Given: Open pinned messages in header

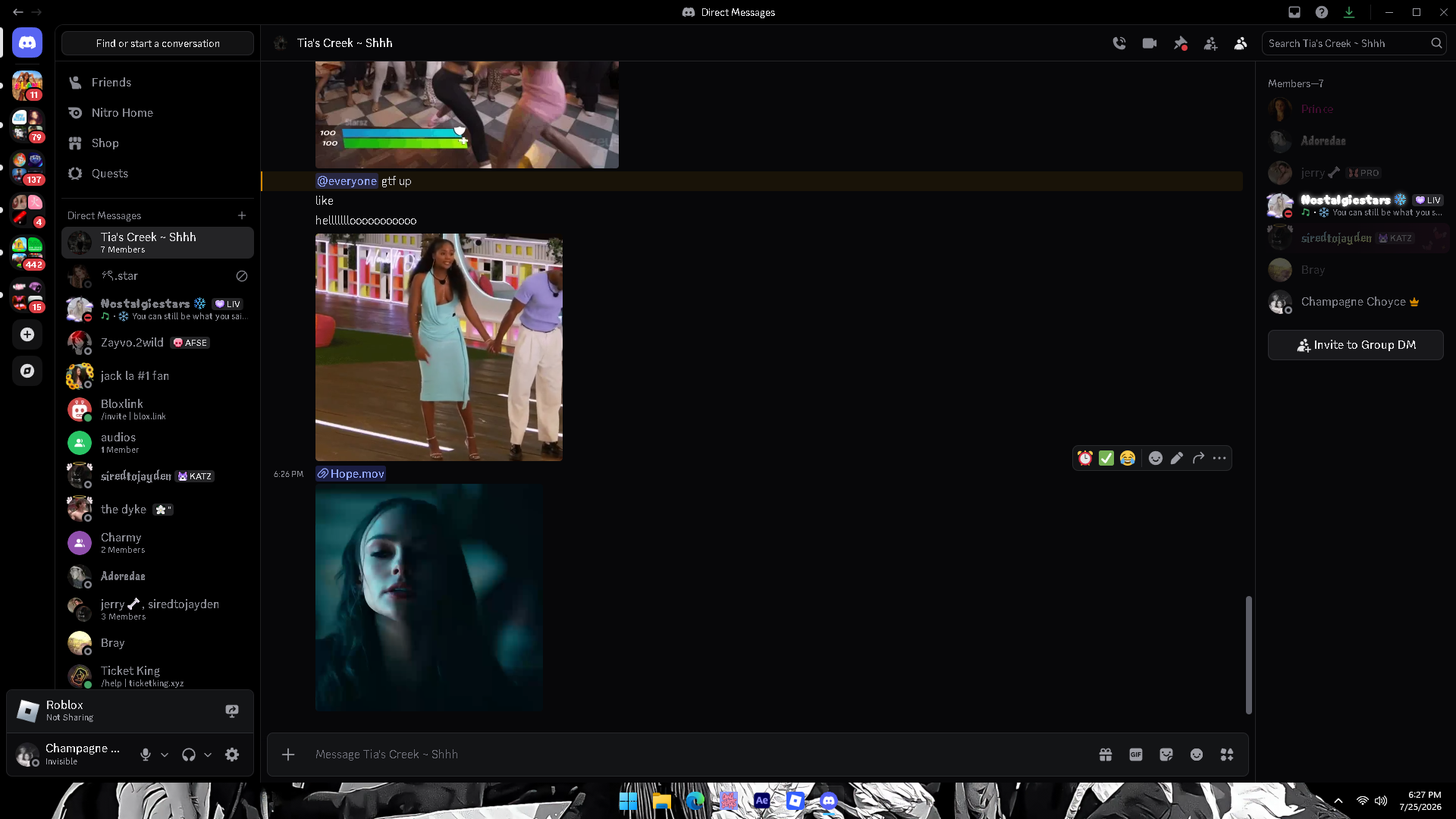Looking at the screenshot, I should click(1180, 43).
